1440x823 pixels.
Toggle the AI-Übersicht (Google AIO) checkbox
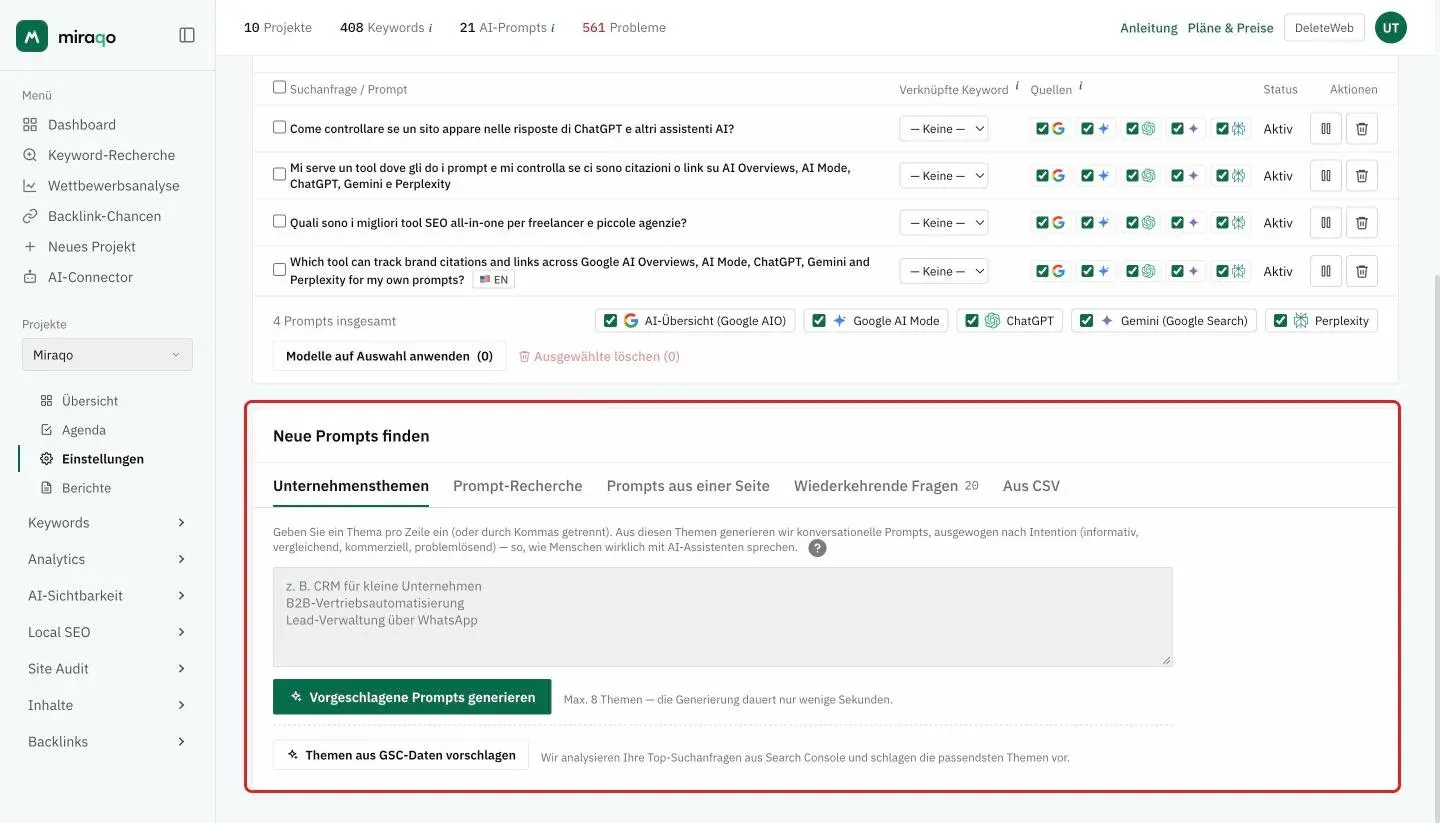(609, 321)
